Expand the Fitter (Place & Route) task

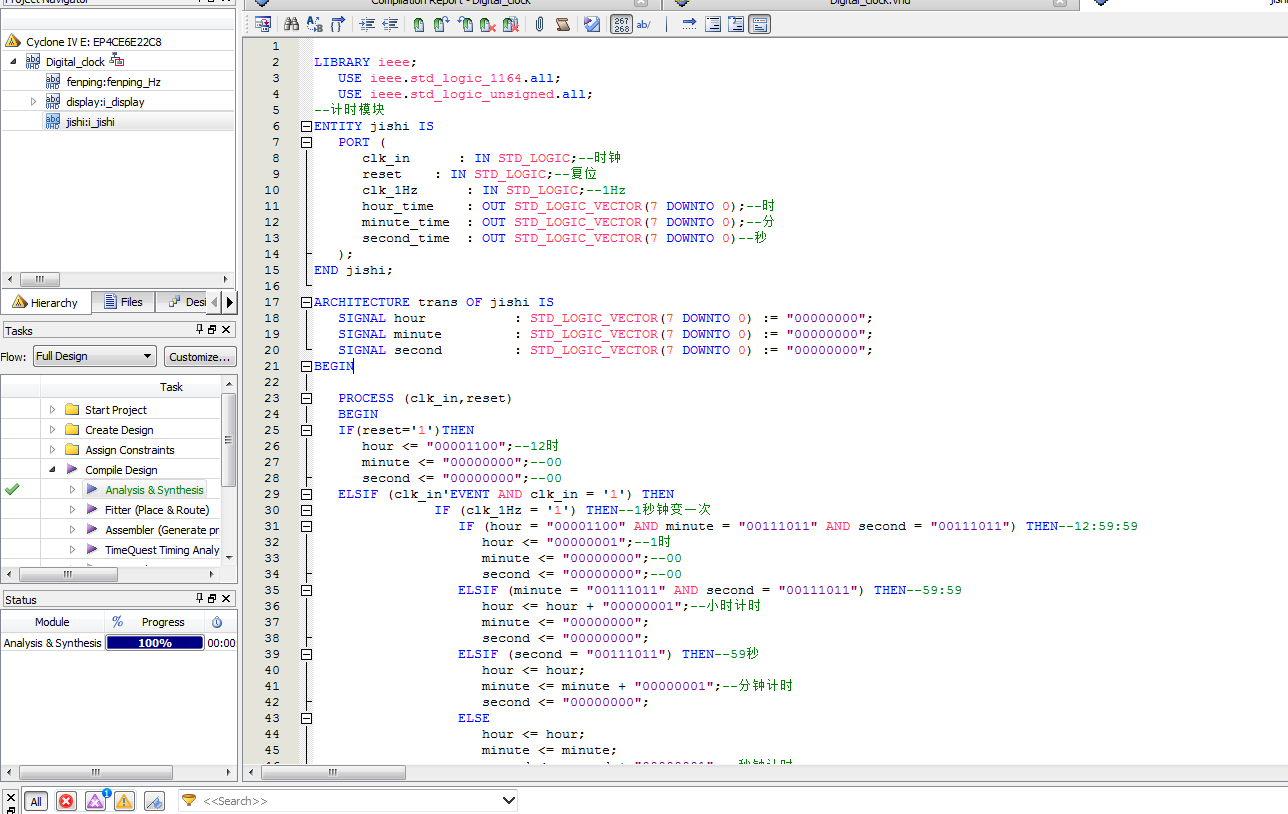point(73,510)
